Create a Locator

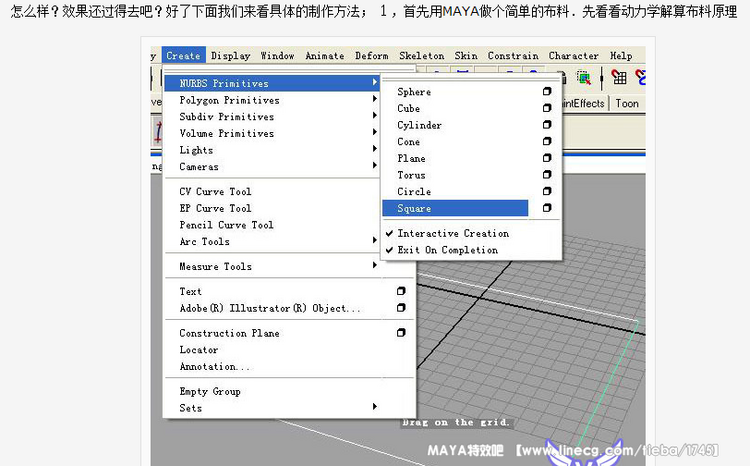[199, 350]
